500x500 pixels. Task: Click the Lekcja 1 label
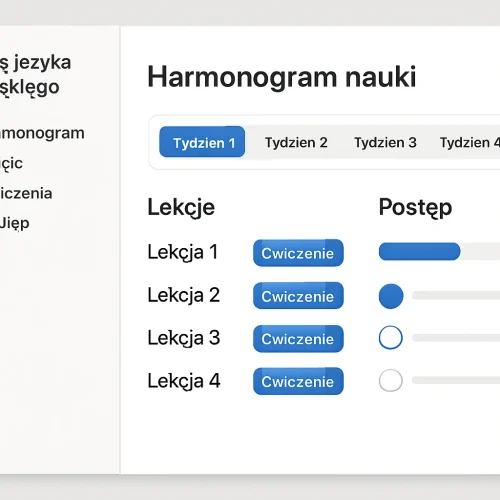coord(183,252)
